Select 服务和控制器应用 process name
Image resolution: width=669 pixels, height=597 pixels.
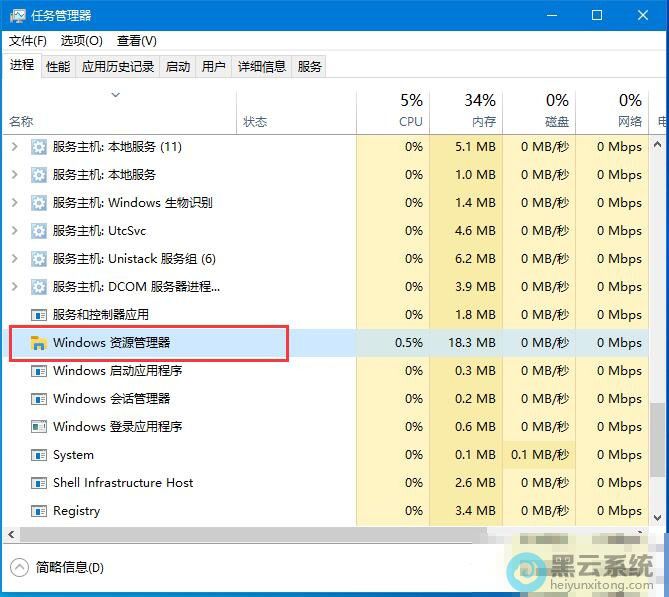pyautogui.click(x=101, y=315)
